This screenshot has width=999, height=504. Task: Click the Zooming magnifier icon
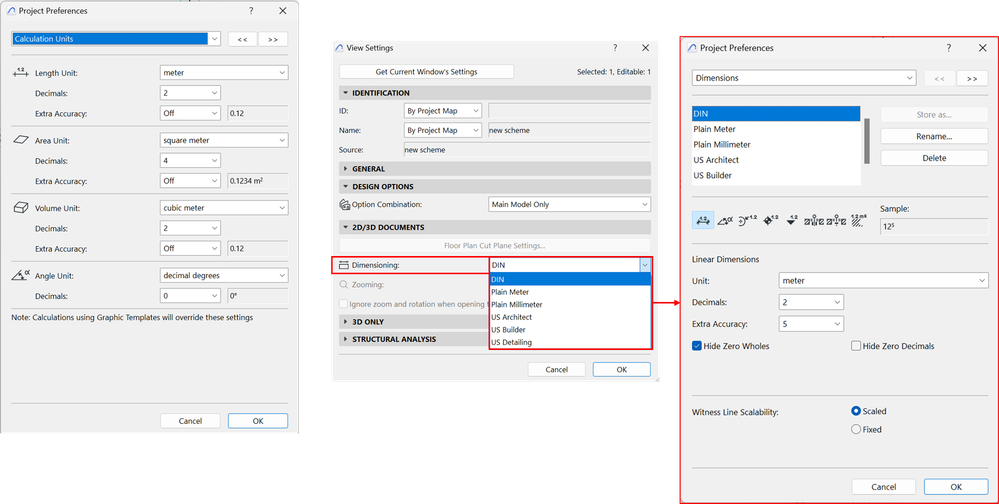pos(344,285)
